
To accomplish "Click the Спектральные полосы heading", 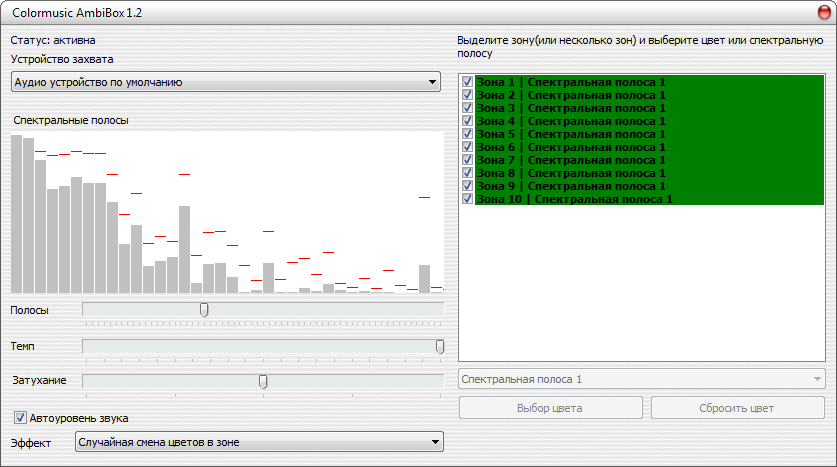I will pos(71,120).
